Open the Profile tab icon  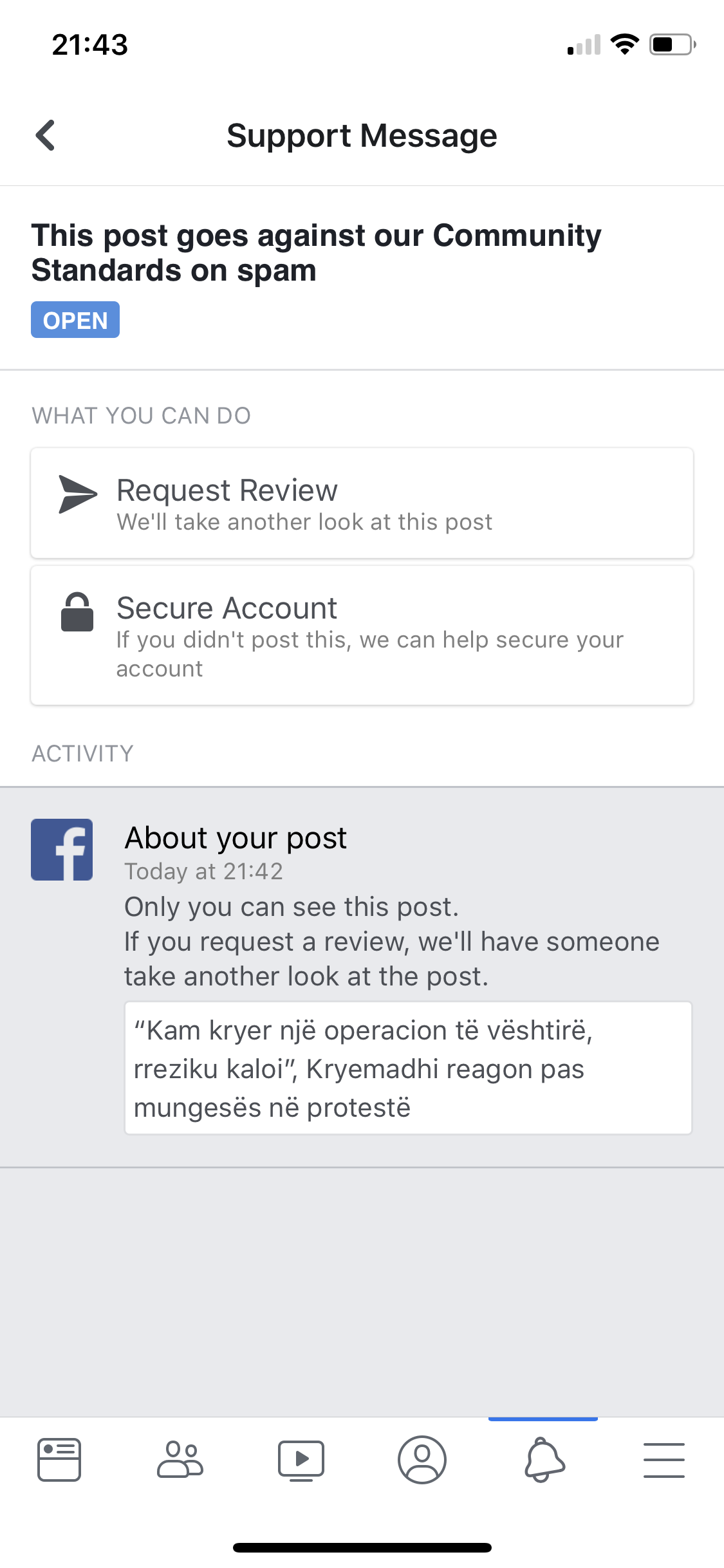(422, 1459)
